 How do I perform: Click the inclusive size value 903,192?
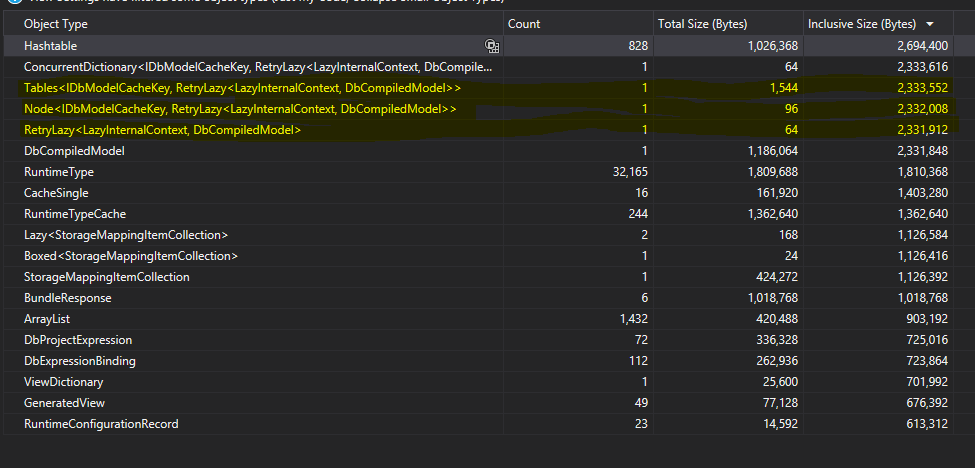click(x=928, y=319)
